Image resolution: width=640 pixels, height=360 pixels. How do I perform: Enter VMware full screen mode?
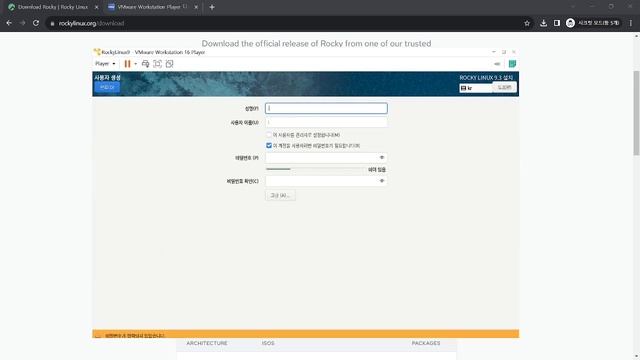[x=158, y=64]
